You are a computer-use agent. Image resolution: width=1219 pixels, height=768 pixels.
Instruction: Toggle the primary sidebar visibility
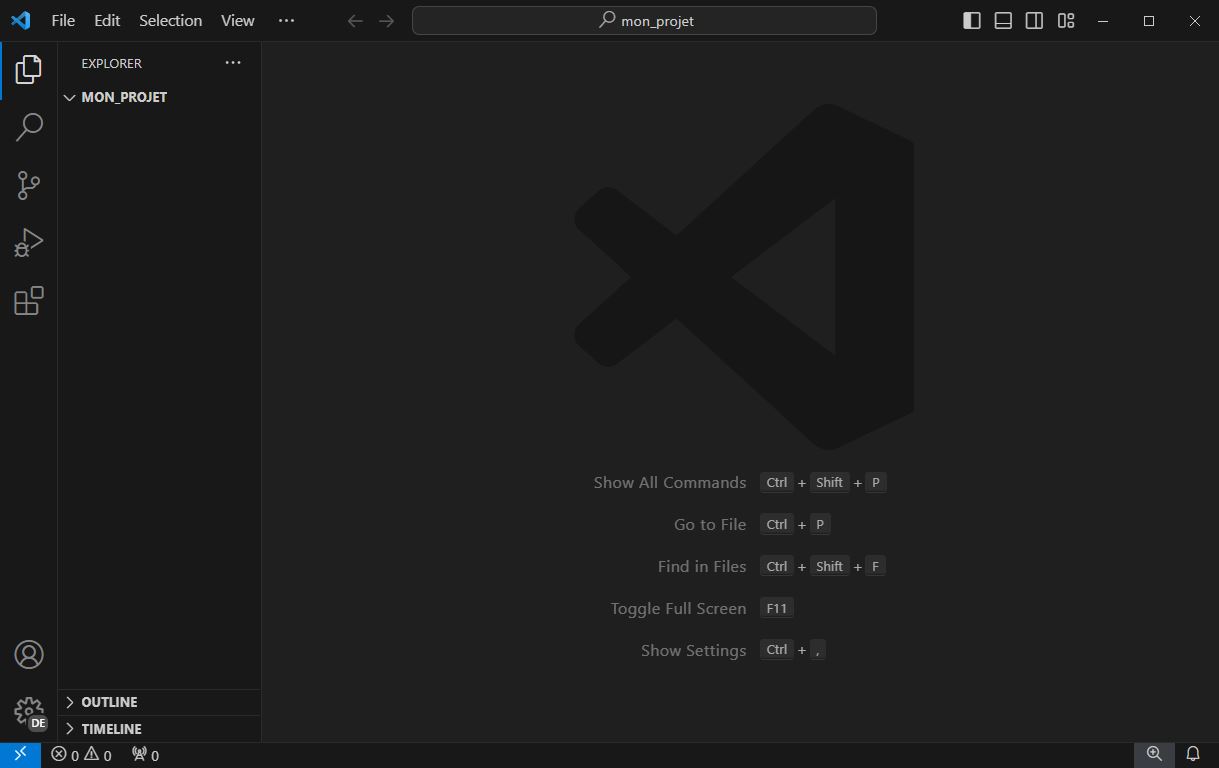click(x=971, y=20)
